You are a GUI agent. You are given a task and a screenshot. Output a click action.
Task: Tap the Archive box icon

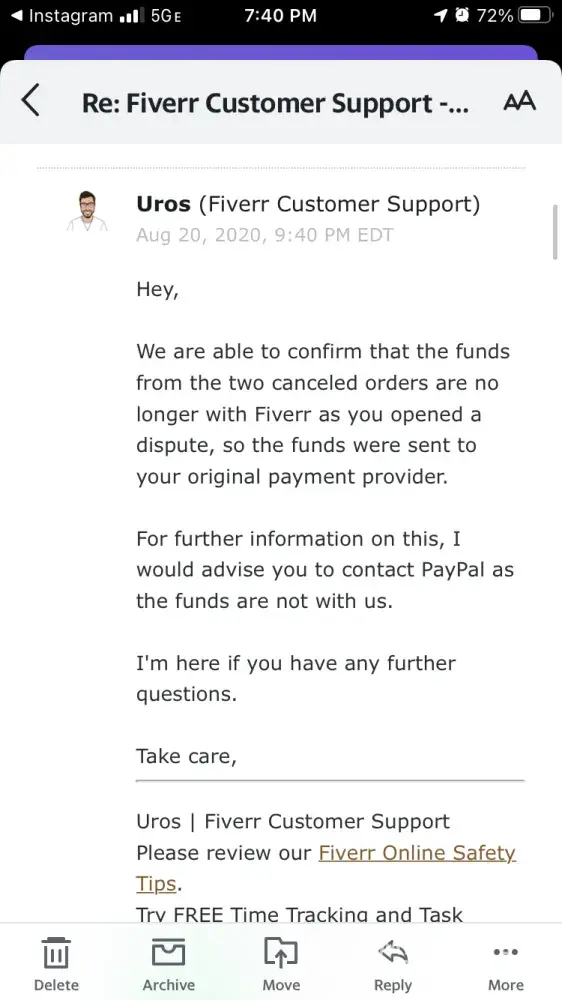click(168, 952)
